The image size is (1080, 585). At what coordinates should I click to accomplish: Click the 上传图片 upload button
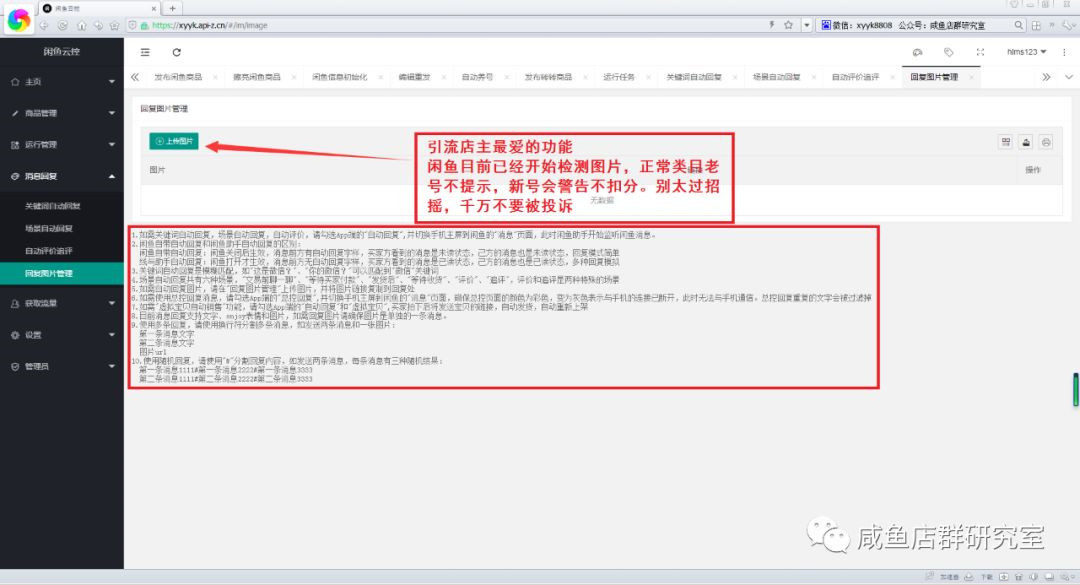[174, 141]
